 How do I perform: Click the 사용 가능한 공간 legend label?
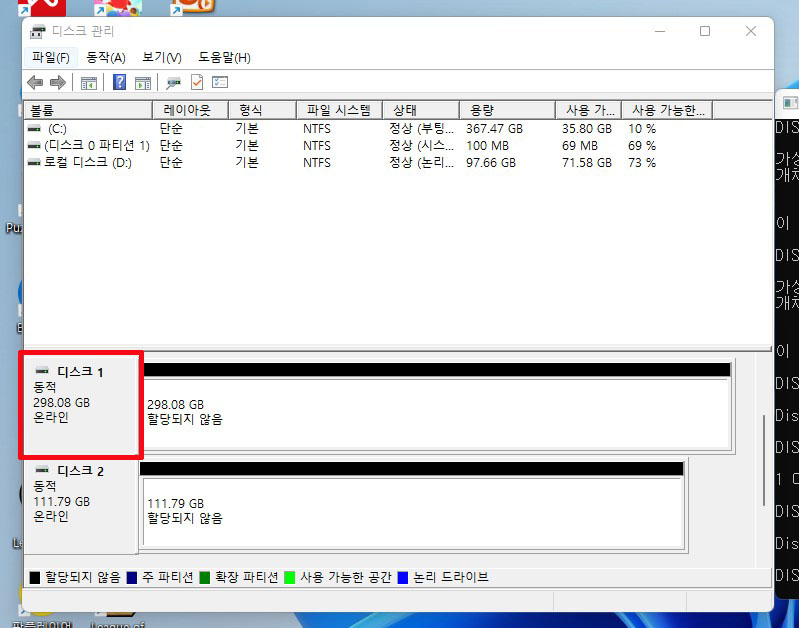345,578
